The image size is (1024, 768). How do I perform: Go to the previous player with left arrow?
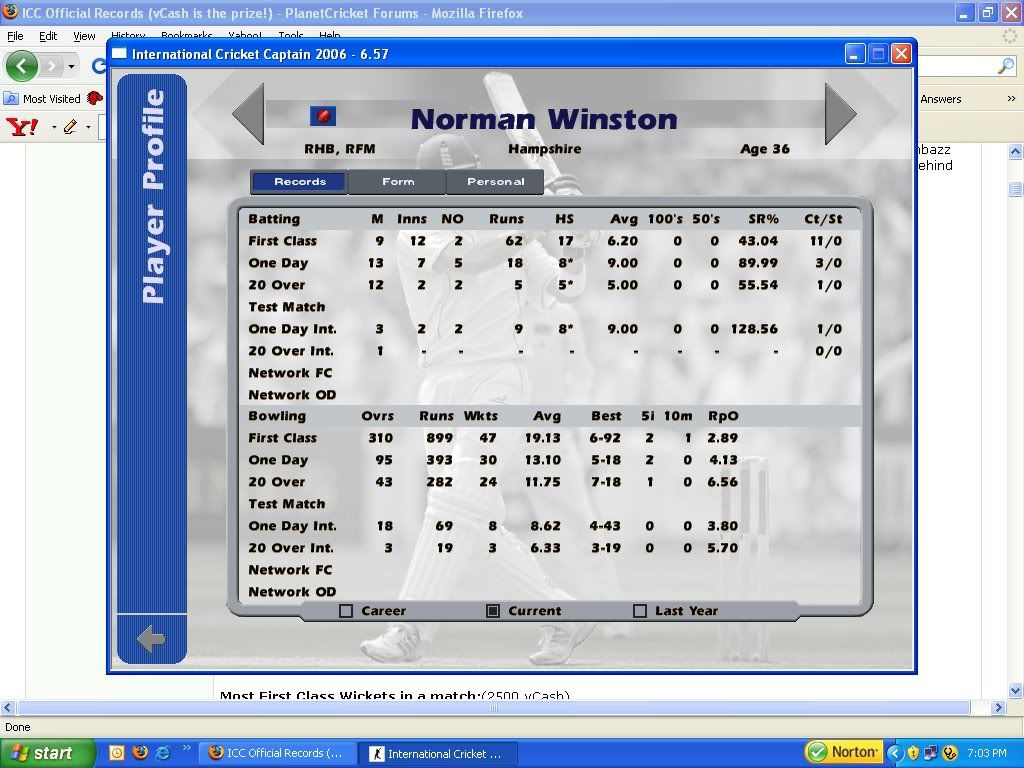pos(249,114)
